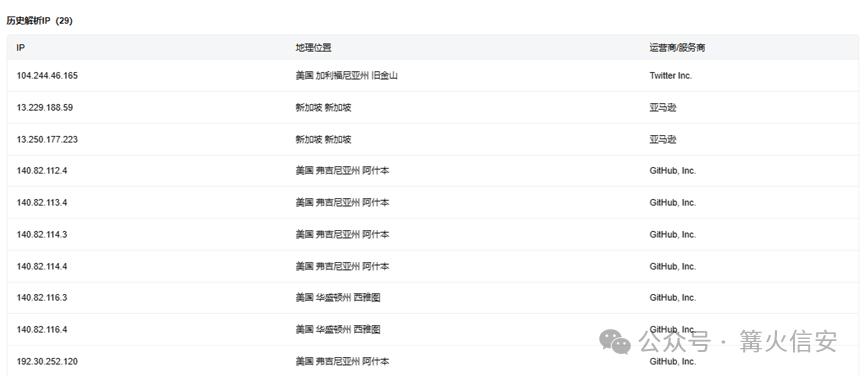Open IP 140.82.112.4 entry
This screenshot has width=865, height=376.
click(x=42, y=171)
